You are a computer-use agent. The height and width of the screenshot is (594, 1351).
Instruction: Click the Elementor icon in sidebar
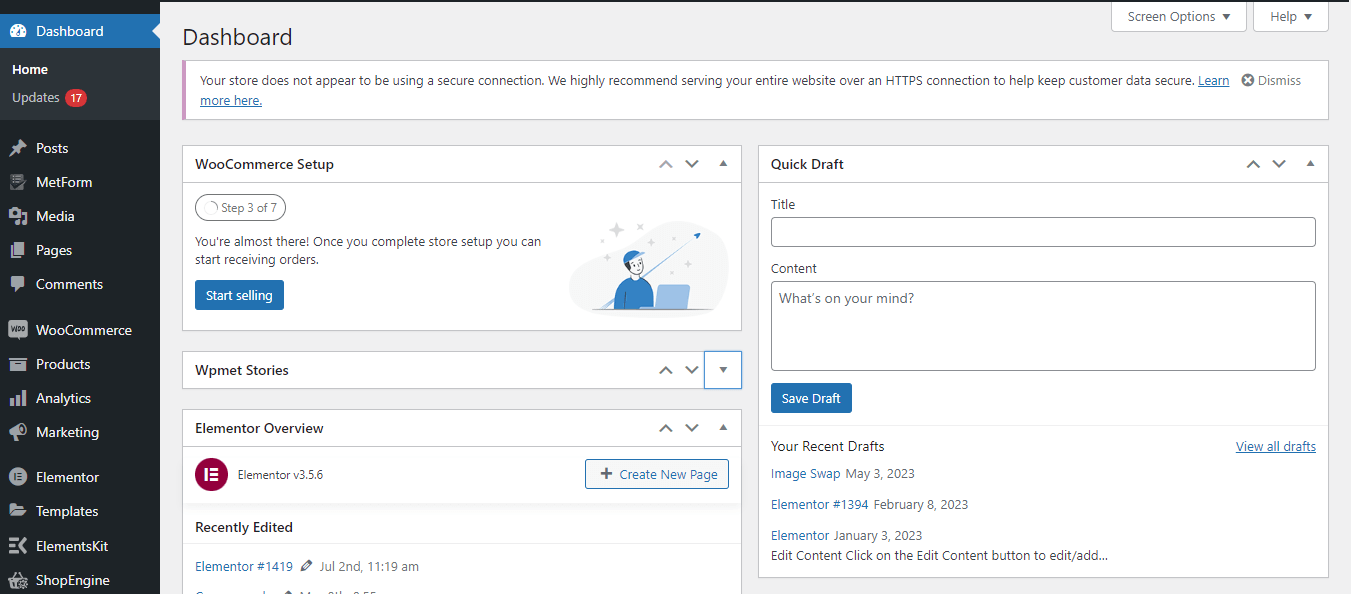click(18, 477)
